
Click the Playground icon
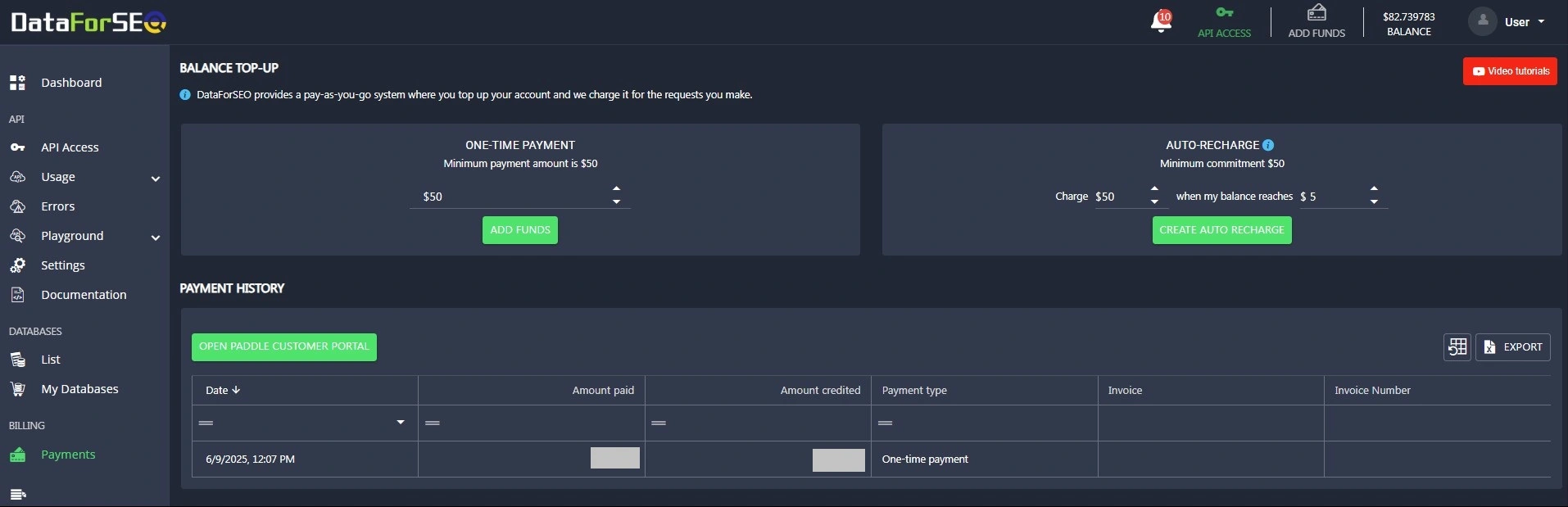(17, 236)
